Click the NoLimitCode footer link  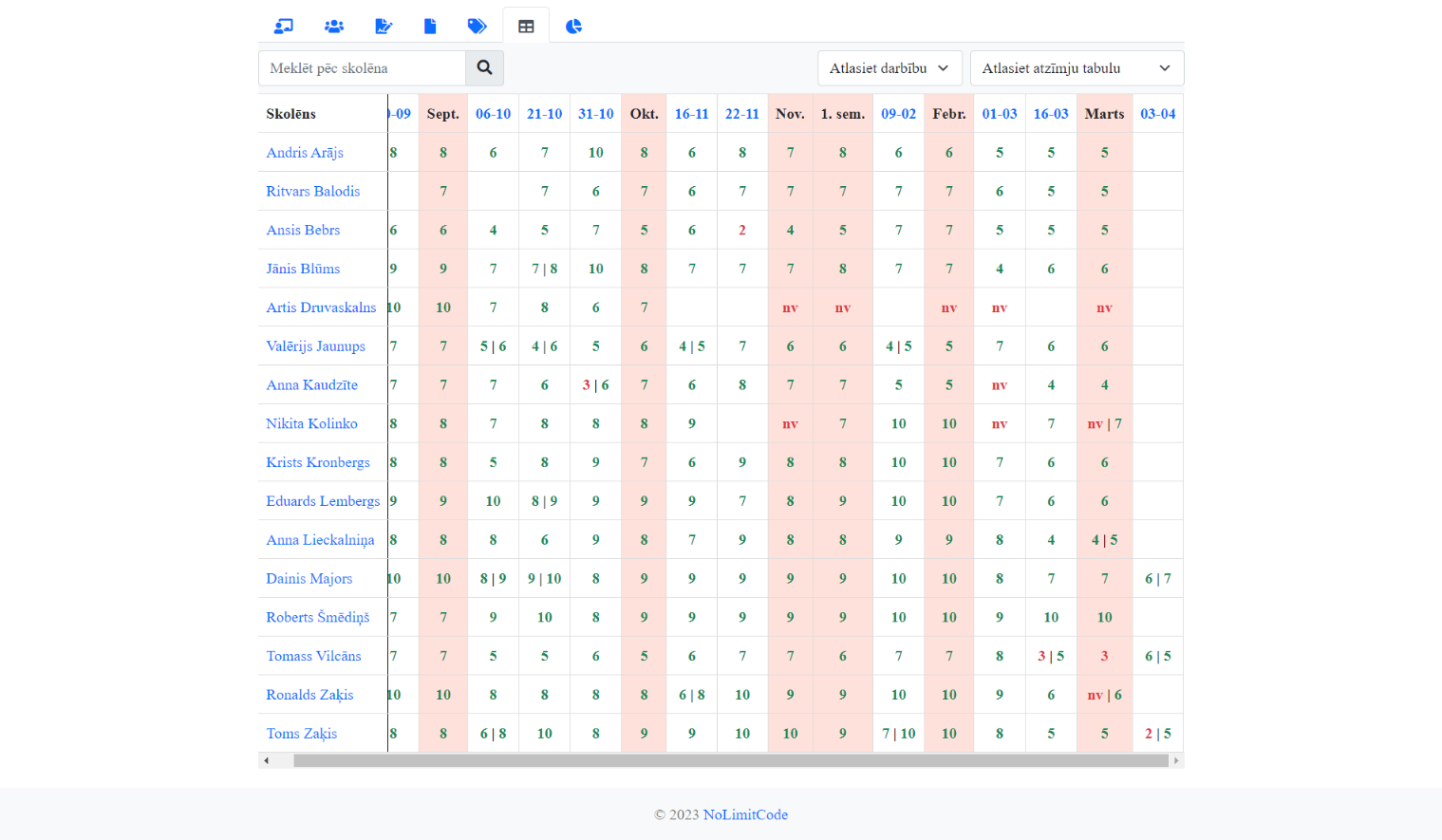[745, 814]
